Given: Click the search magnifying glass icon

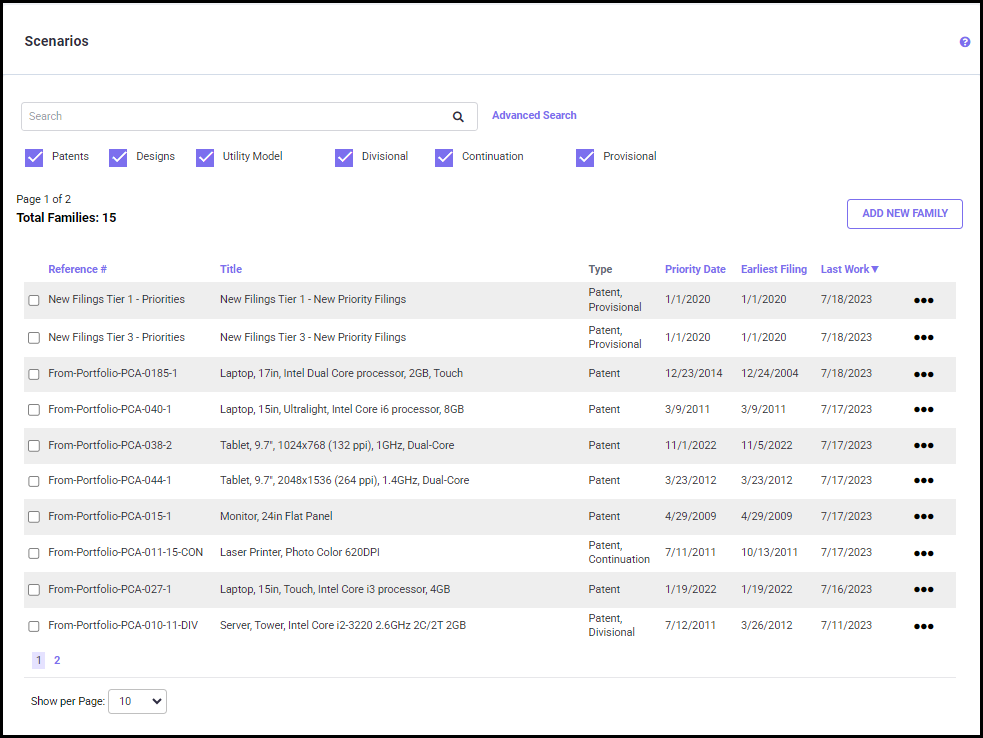Looking at the screenshot, I should (458, 117).
